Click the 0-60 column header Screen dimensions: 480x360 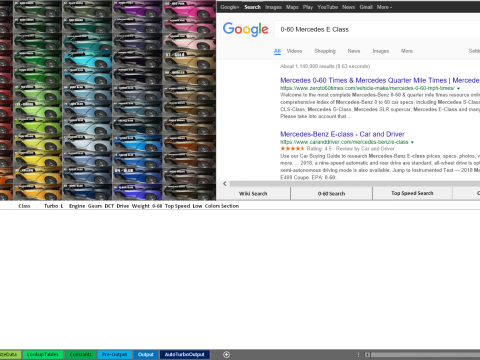[x=157, y=206]
